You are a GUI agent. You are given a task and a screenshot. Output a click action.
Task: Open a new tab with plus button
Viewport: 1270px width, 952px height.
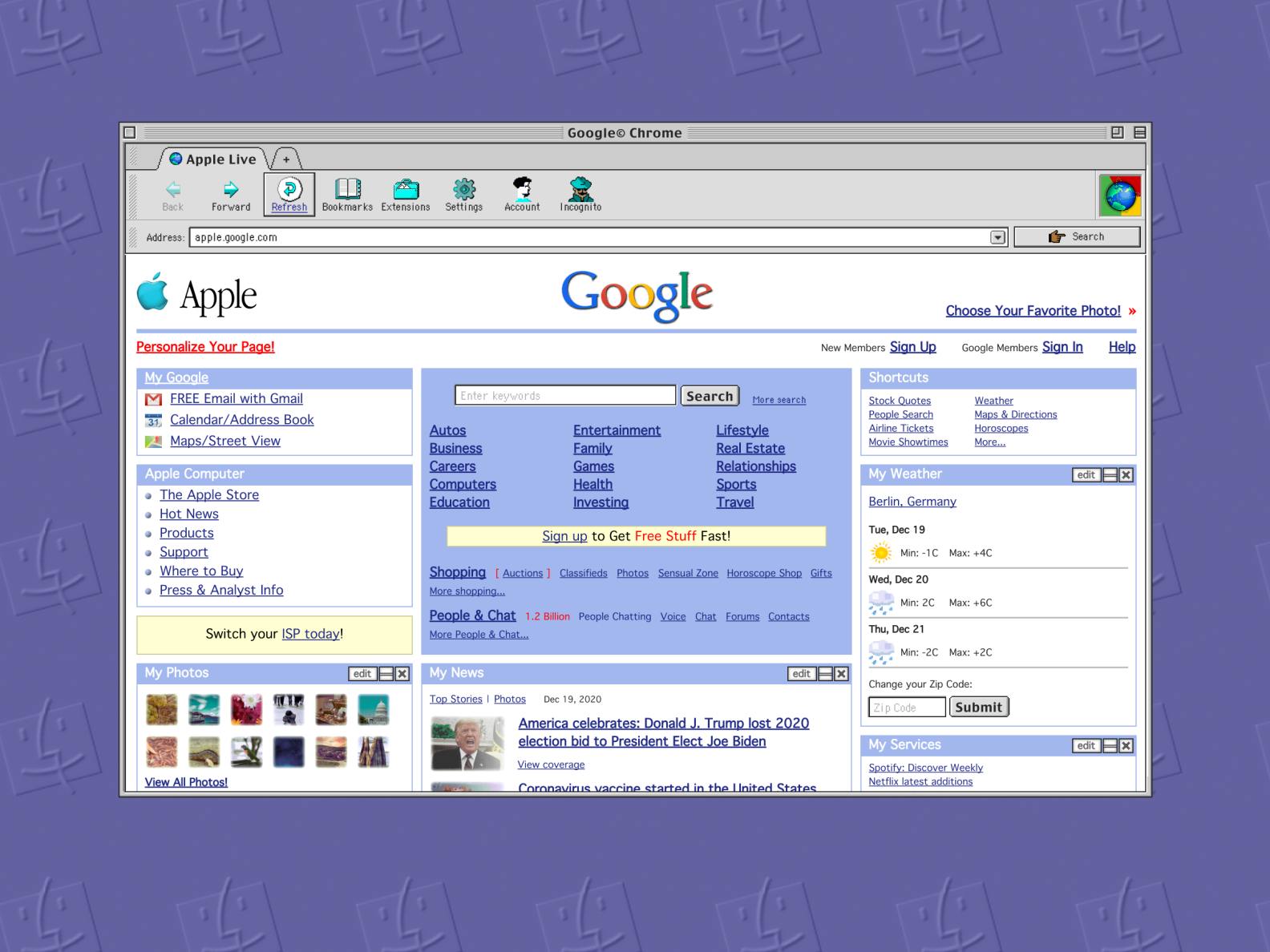(286, 159)
